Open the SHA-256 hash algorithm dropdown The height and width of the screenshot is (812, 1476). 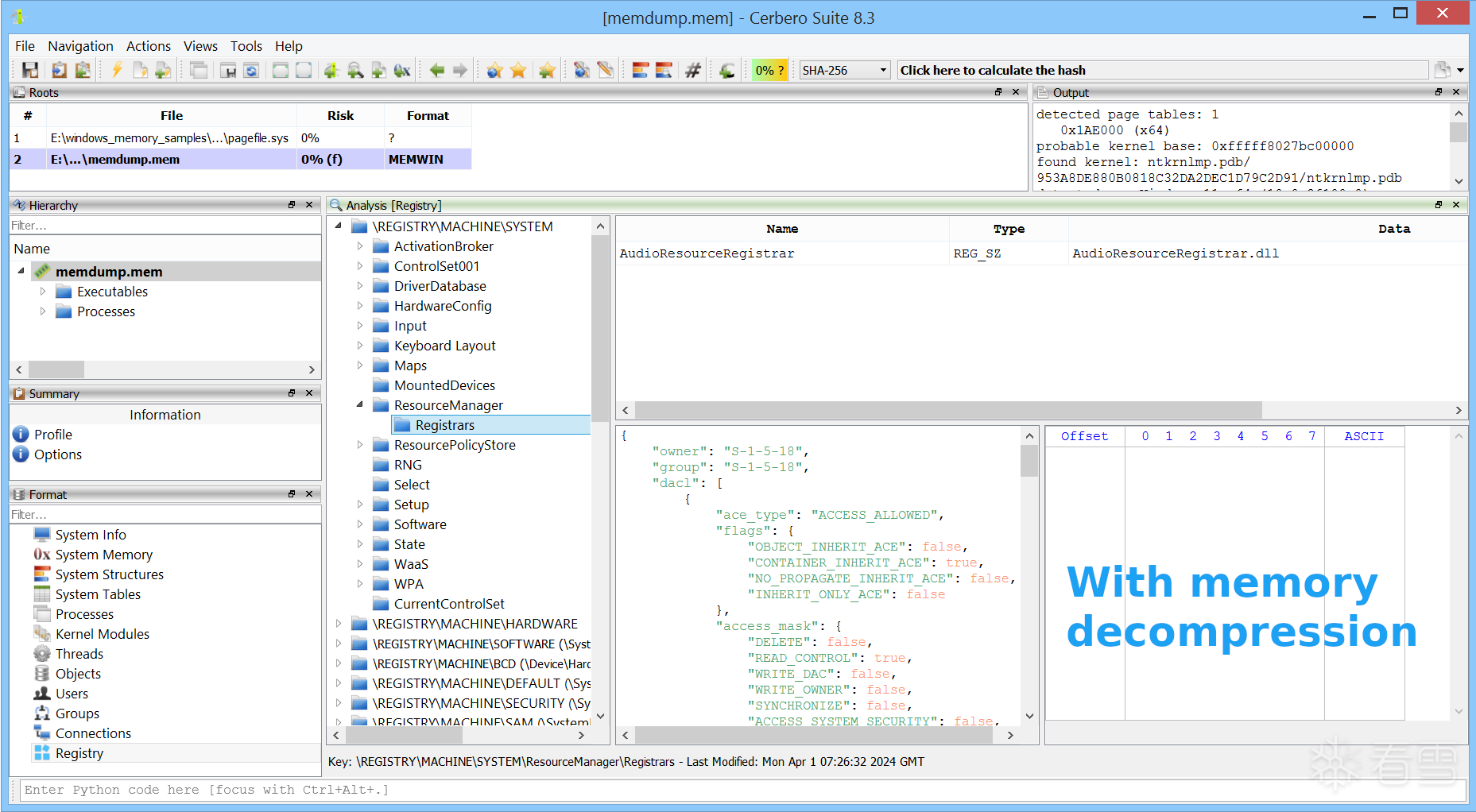(844, 70)
